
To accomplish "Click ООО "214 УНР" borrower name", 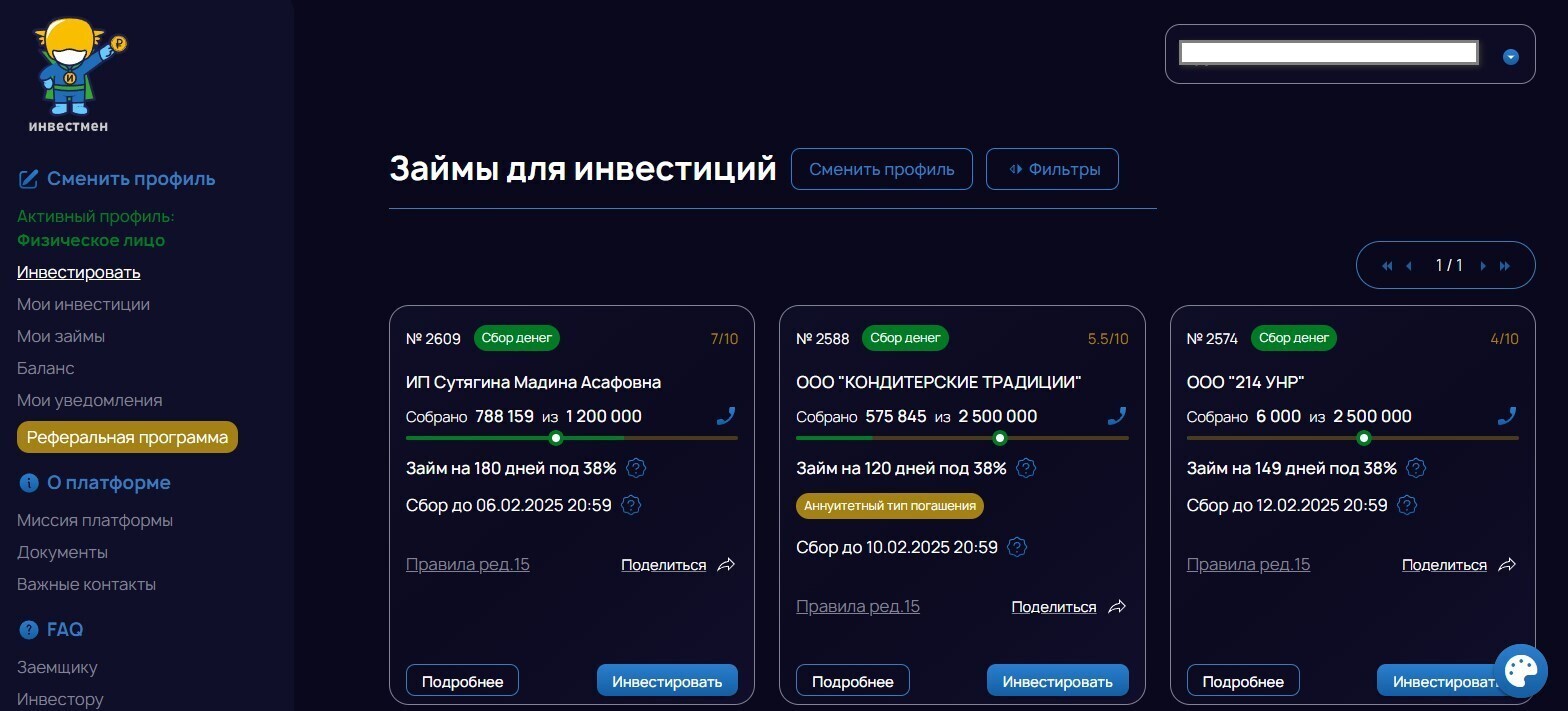I will 1246,382.
